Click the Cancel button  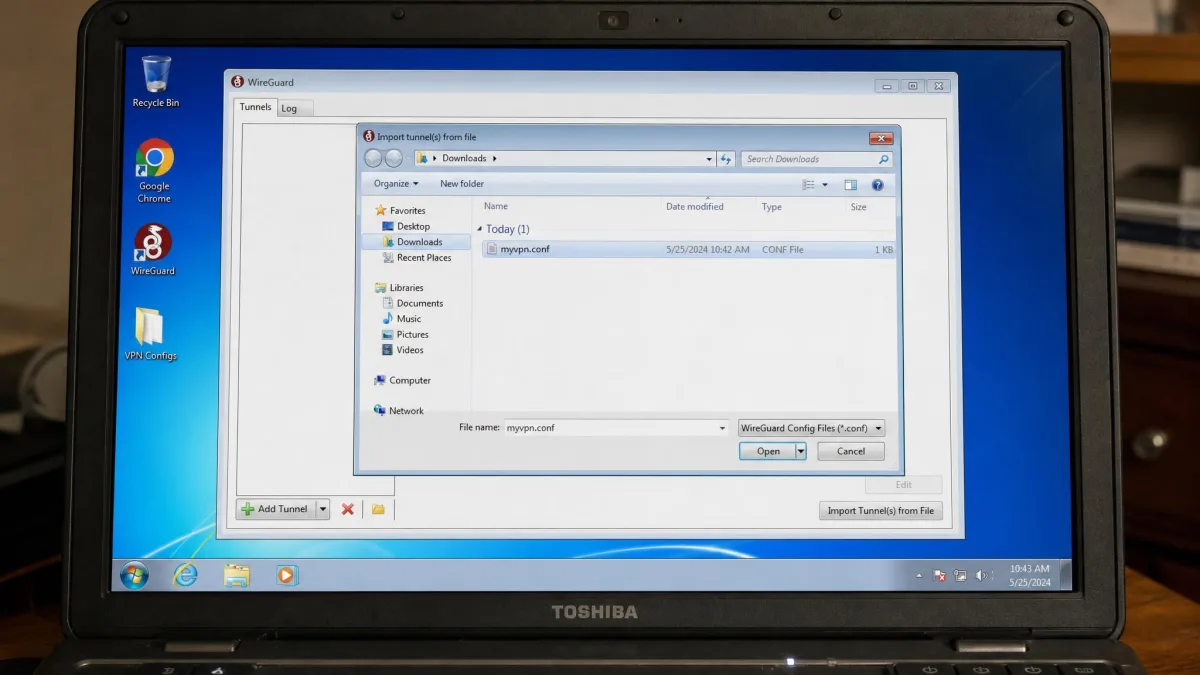[x=851, y=452]
